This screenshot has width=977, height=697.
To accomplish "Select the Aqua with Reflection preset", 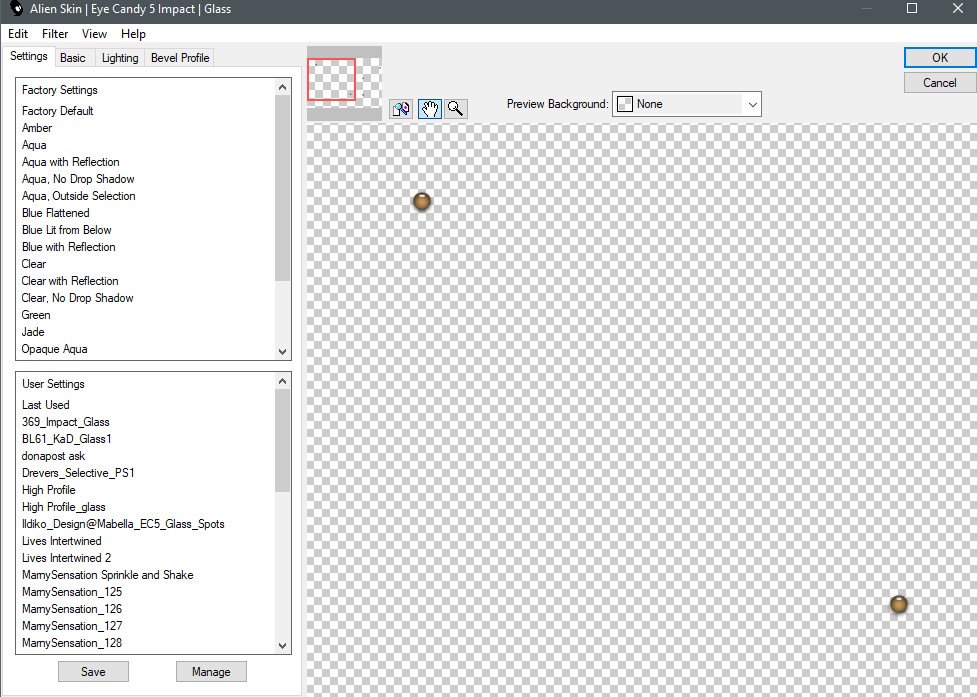I will [x=70, y=162].
